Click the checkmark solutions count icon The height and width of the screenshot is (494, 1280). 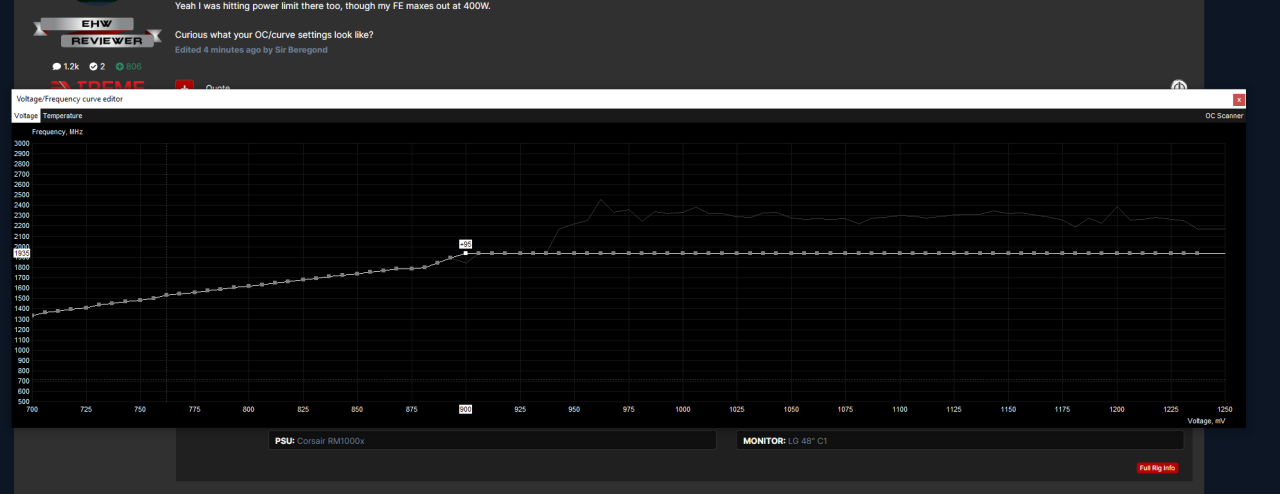click(93, 67)
